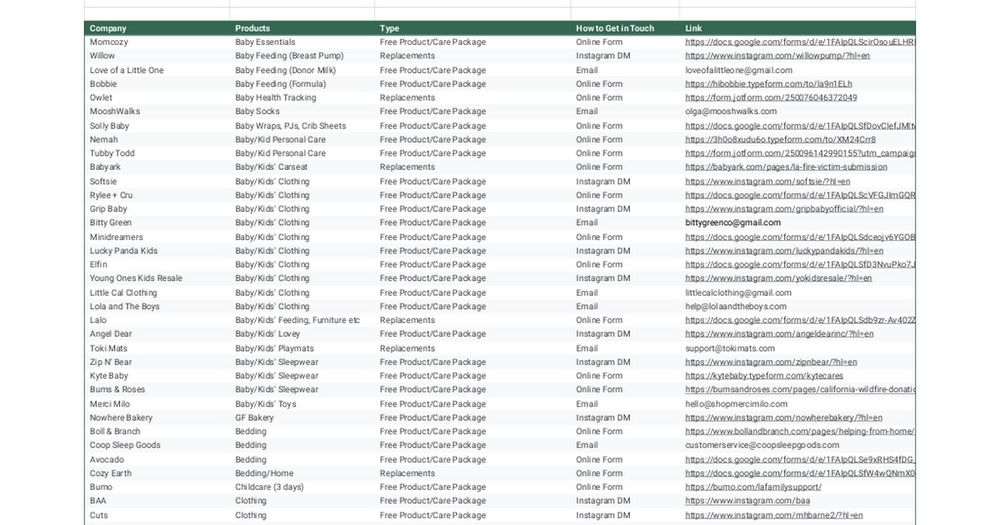This screenshot has height=525, width=1000.
Task: Open the Young Ones Kids Resale Instagram link
Action: [x=779, y=279]
